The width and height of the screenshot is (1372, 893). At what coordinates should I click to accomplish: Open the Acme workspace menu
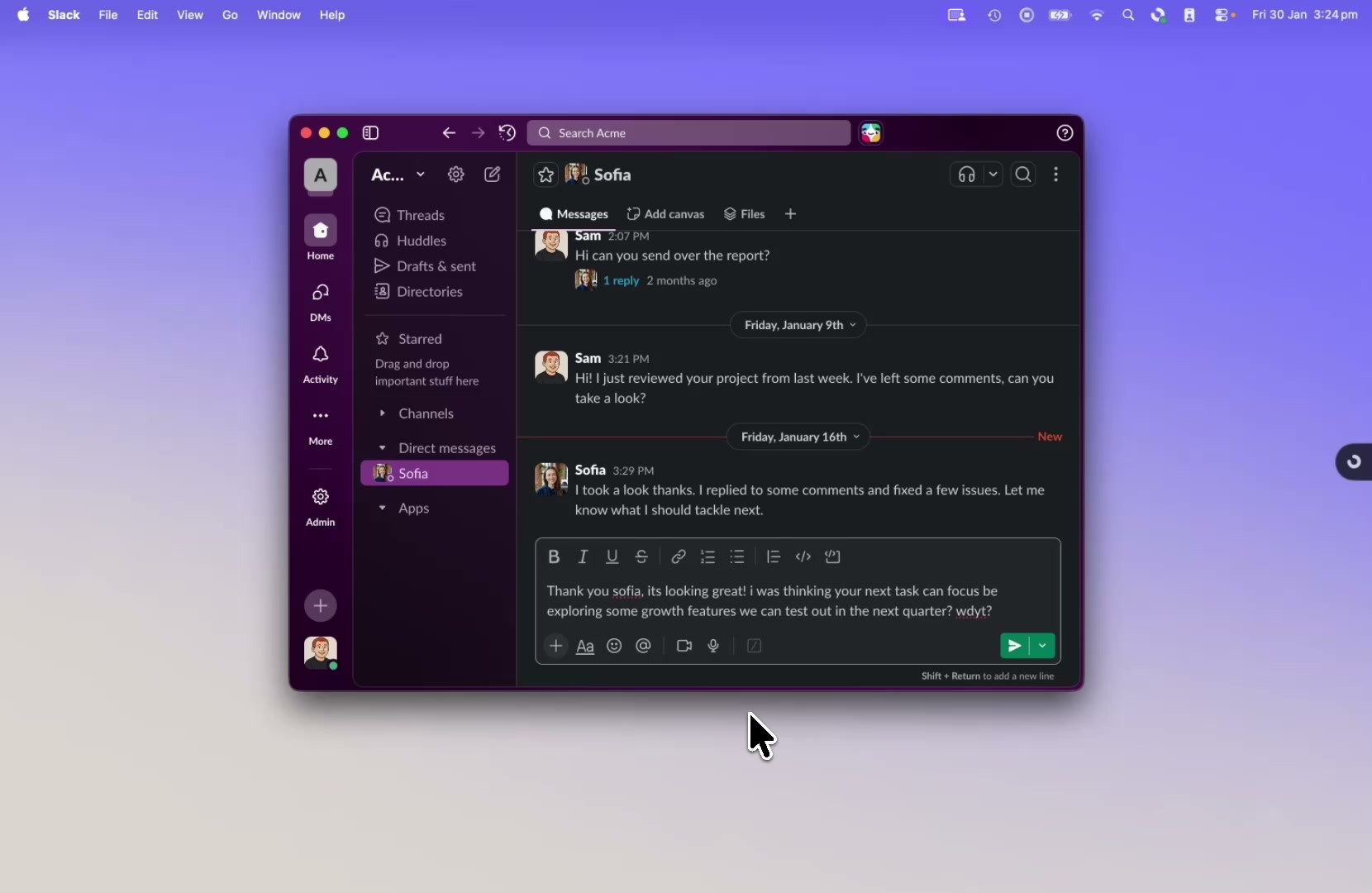click(398, 175)
